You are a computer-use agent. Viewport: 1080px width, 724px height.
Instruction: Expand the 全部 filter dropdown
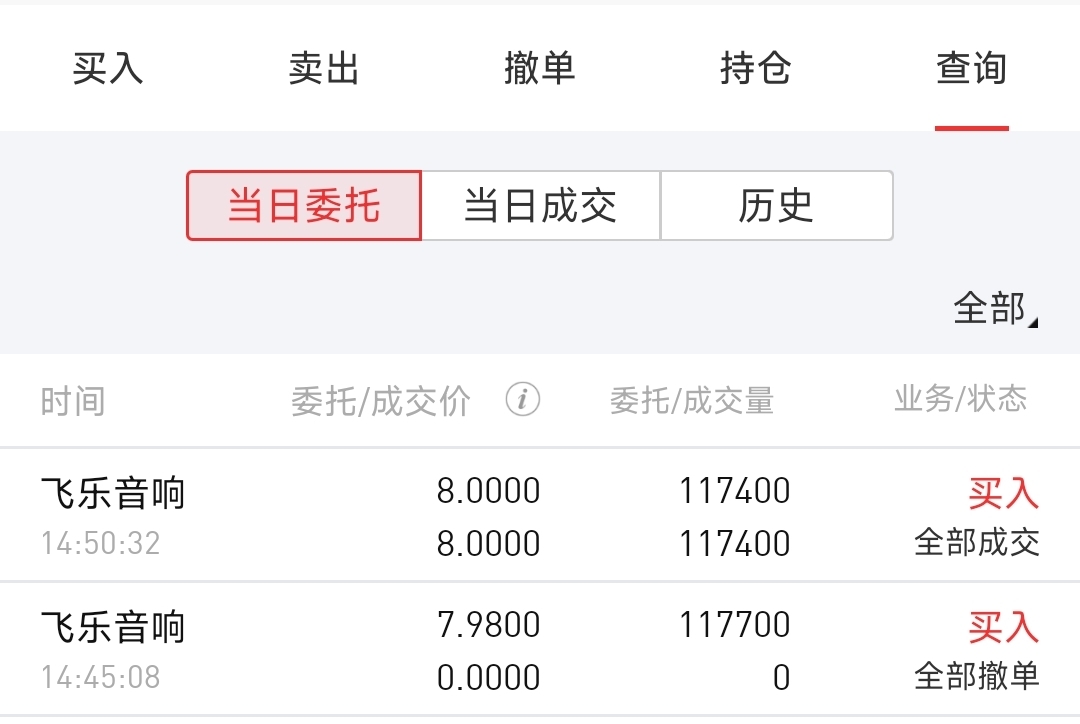click(x=994, y=309)
